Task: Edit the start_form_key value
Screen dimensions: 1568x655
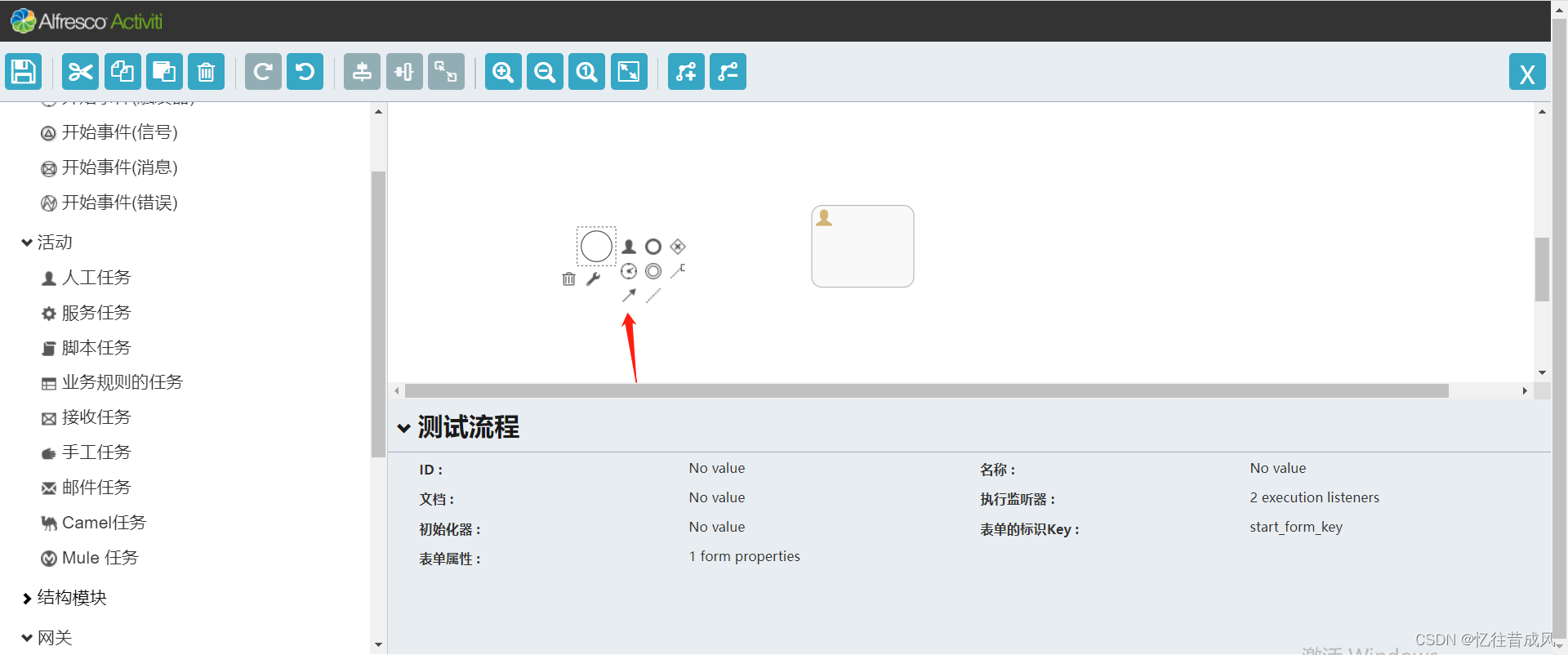Action: 1296,528
